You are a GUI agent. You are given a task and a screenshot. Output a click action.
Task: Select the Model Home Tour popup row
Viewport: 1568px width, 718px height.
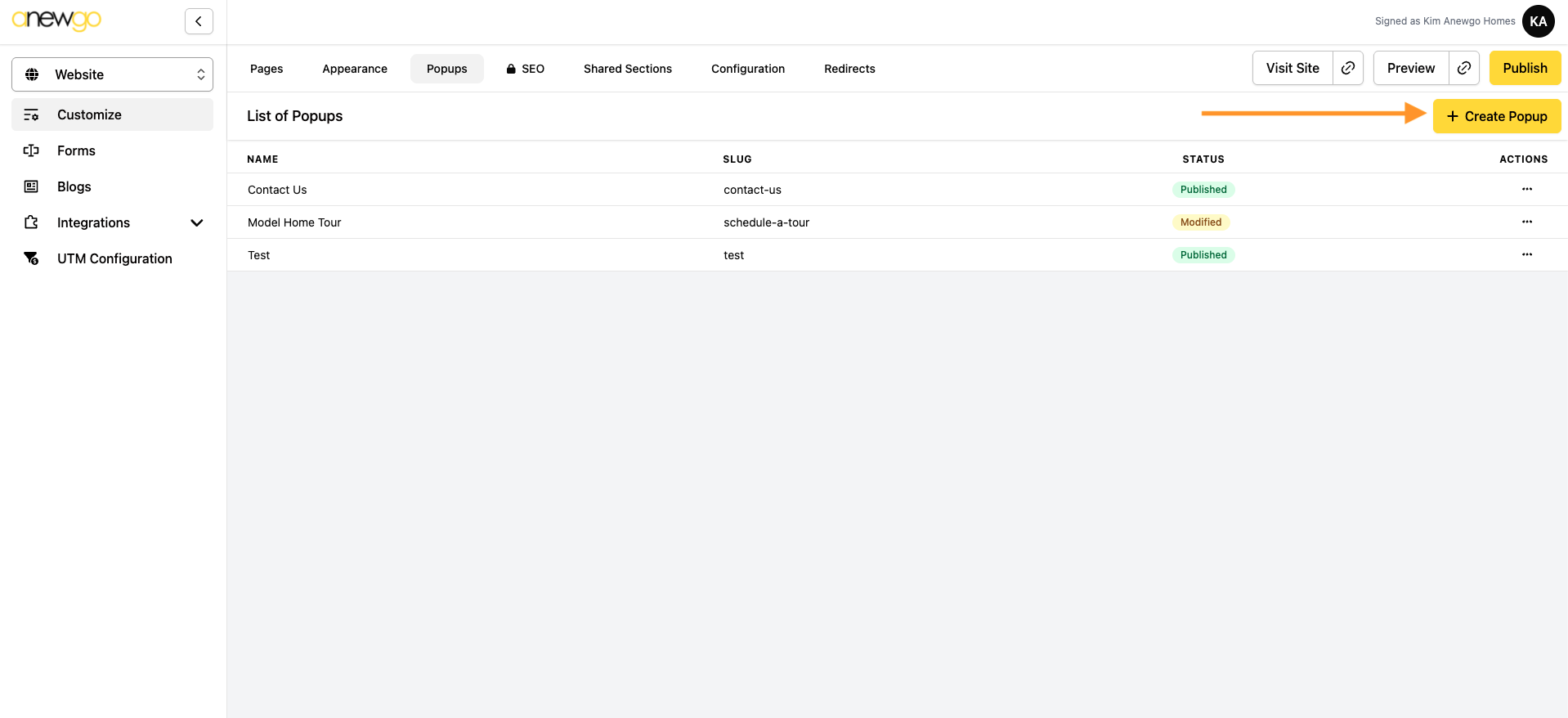[294, 222]
